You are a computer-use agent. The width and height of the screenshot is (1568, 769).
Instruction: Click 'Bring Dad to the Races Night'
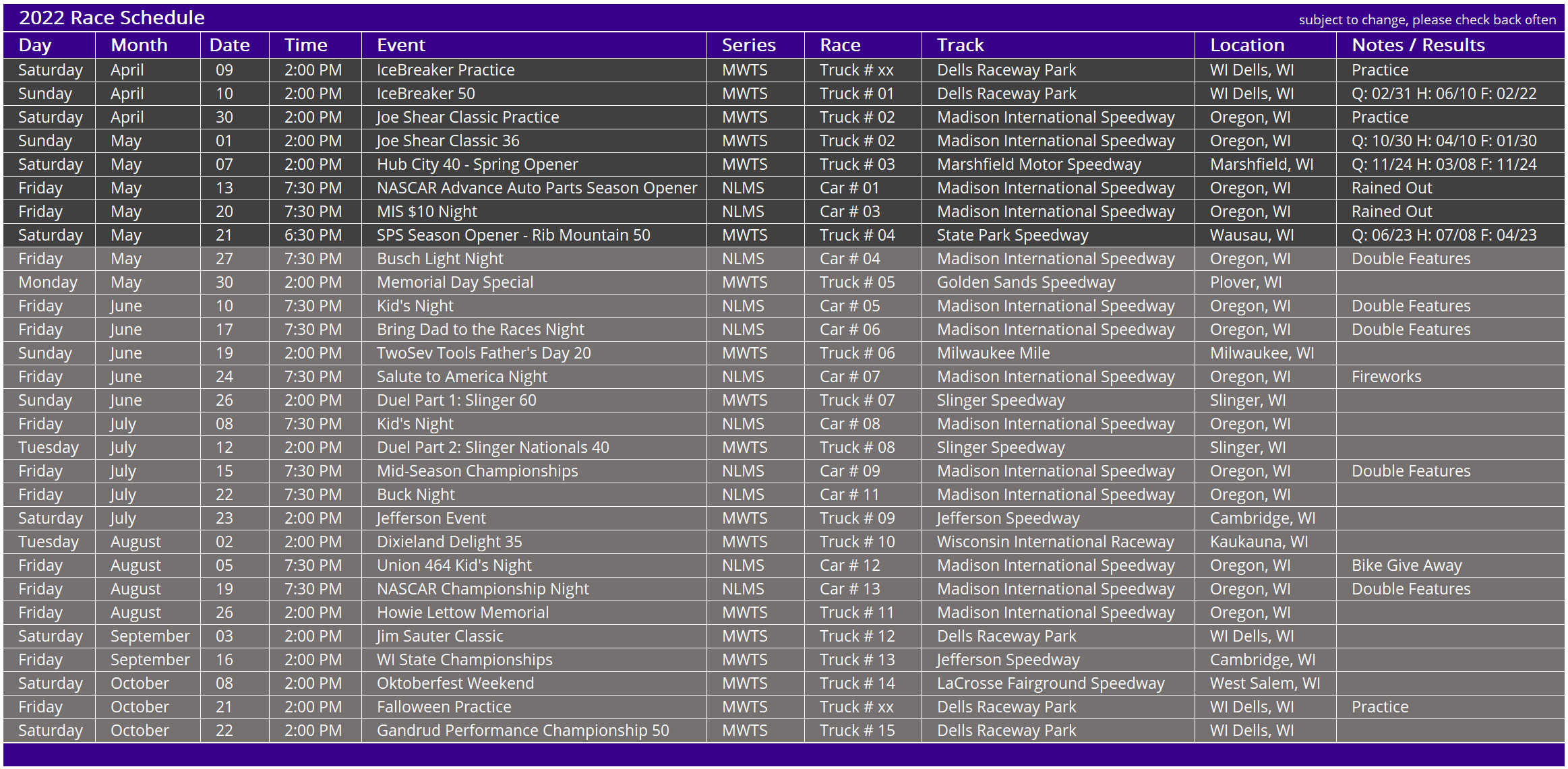481,330
